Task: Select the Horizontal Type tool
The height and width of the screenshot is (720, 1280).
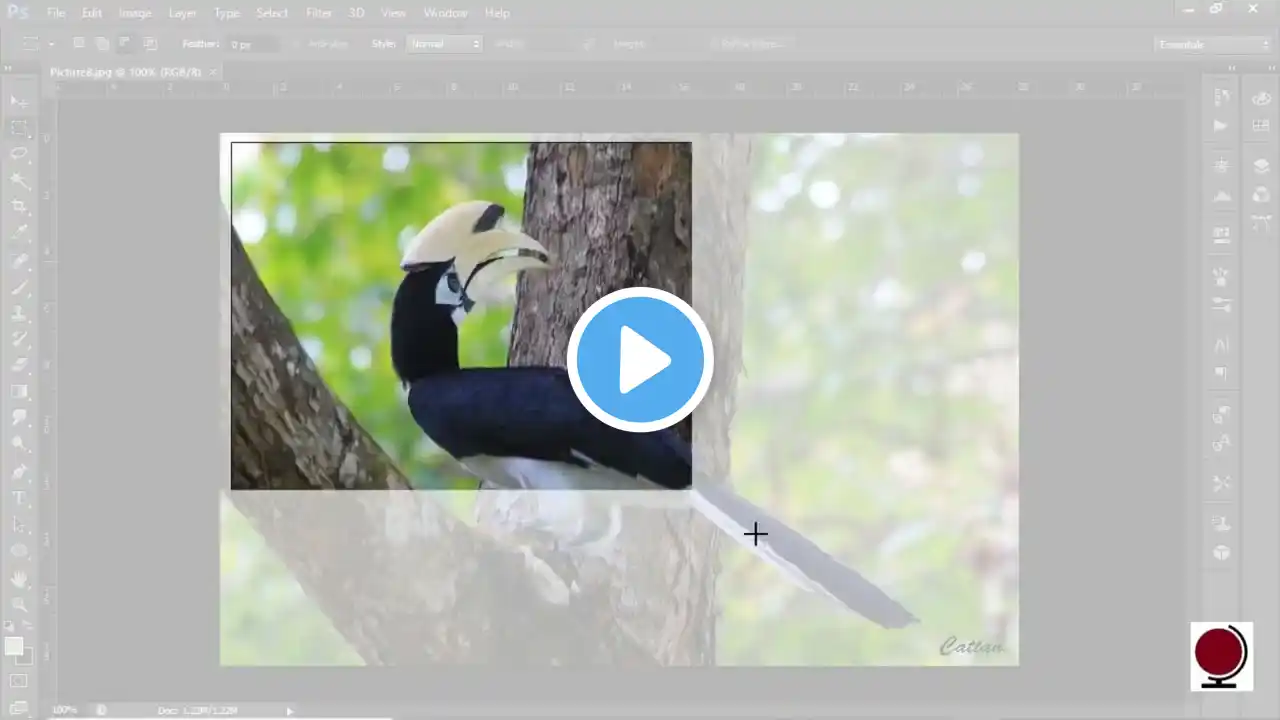Action: (x=19, y=498)
